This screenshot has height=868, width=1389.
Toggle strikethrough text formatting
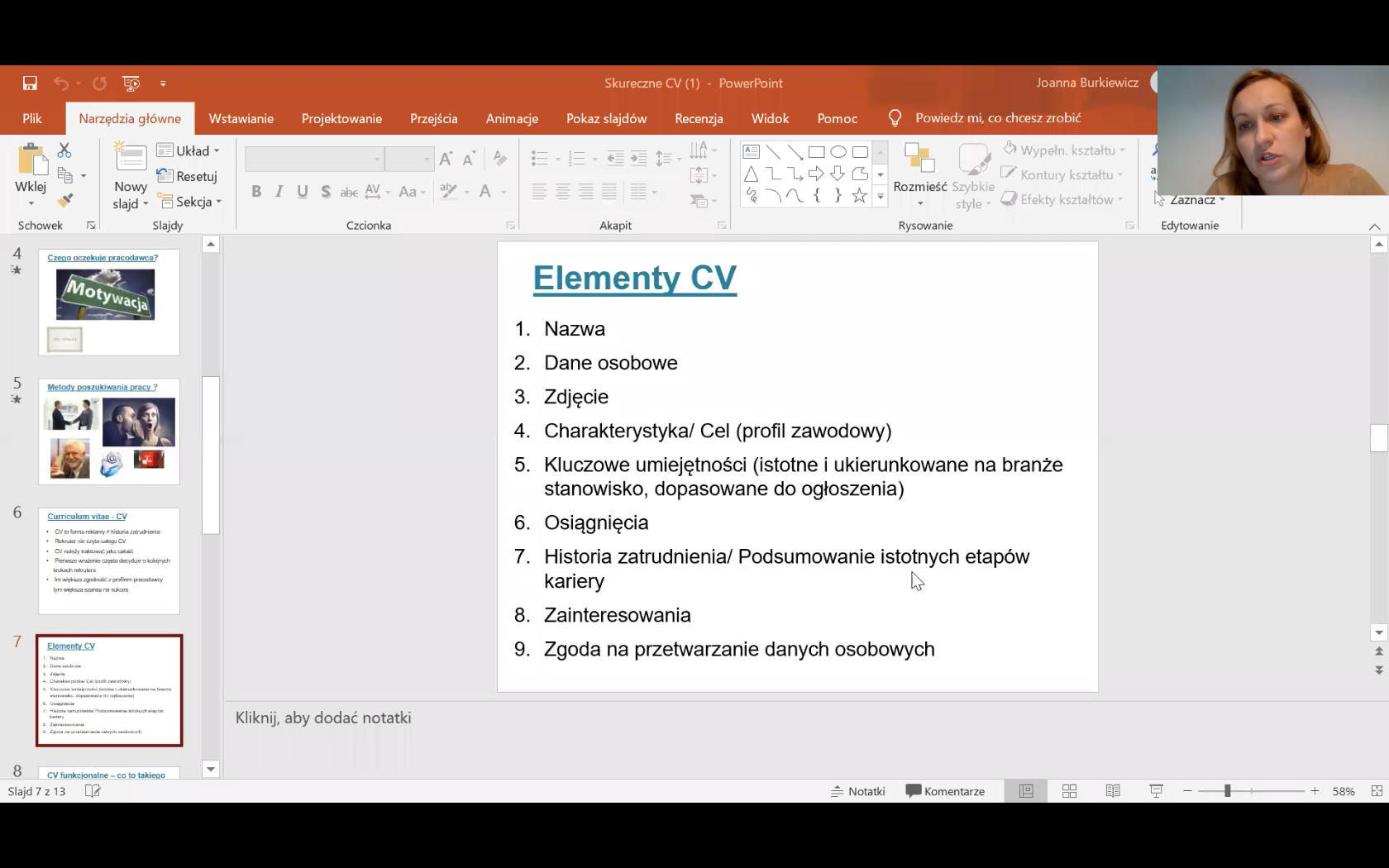[349, 192]
